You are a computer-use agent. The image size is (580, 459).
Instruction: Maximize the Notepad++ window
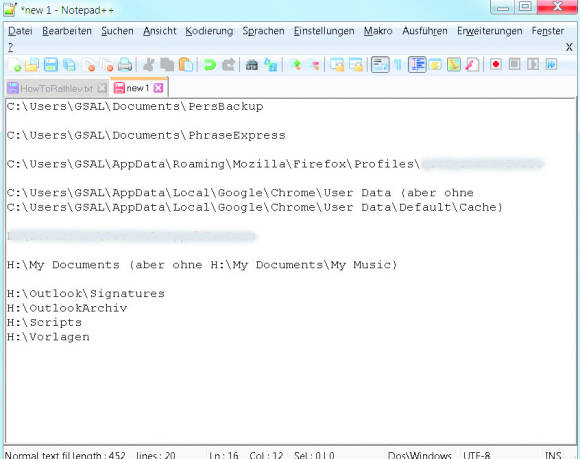tap(525, 6)
